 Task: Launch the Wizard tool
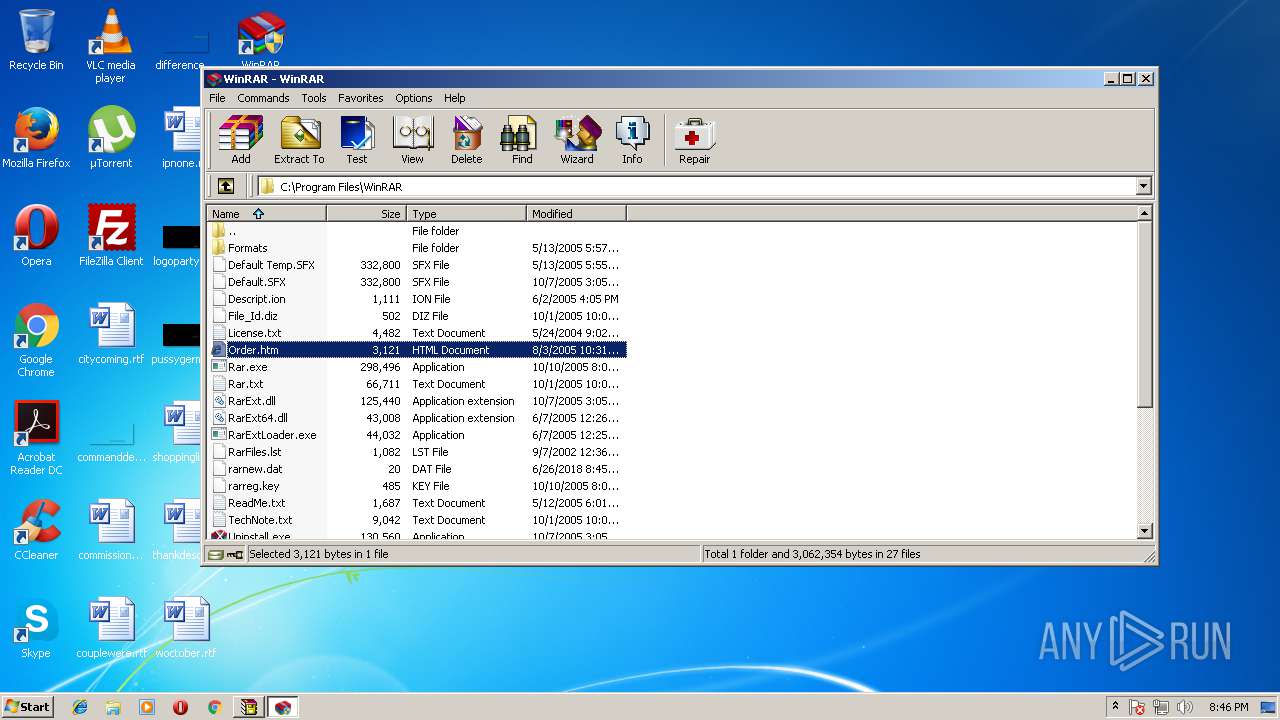pyautogui.click(x=577, y=140)
